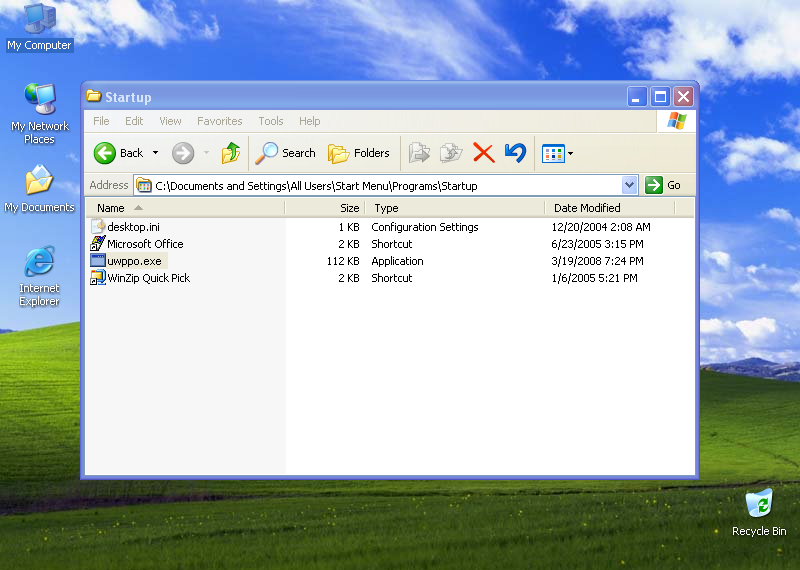
Task: Click the address bar path field
Action: pos(380,185)
